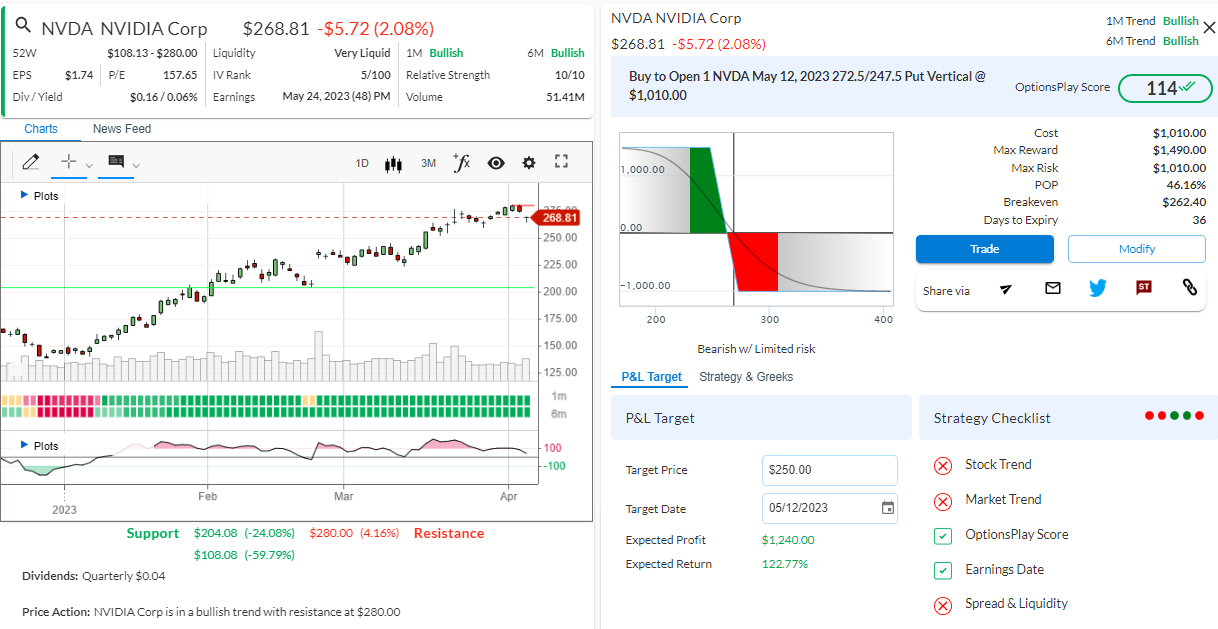Expand the annotation tool dropdown arrow

click(137, 165)
